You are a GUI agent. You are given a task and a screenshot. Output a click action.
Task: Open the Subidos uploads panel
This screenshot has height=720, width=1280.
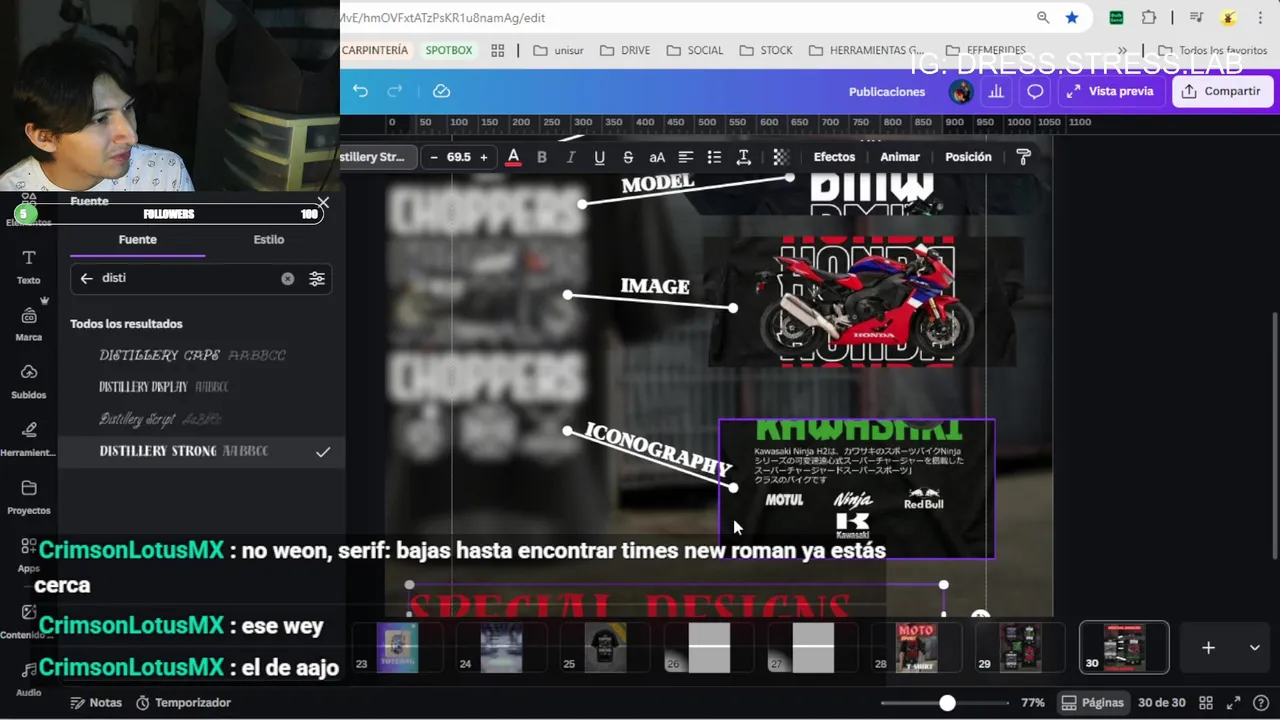[x=28, y=382]
